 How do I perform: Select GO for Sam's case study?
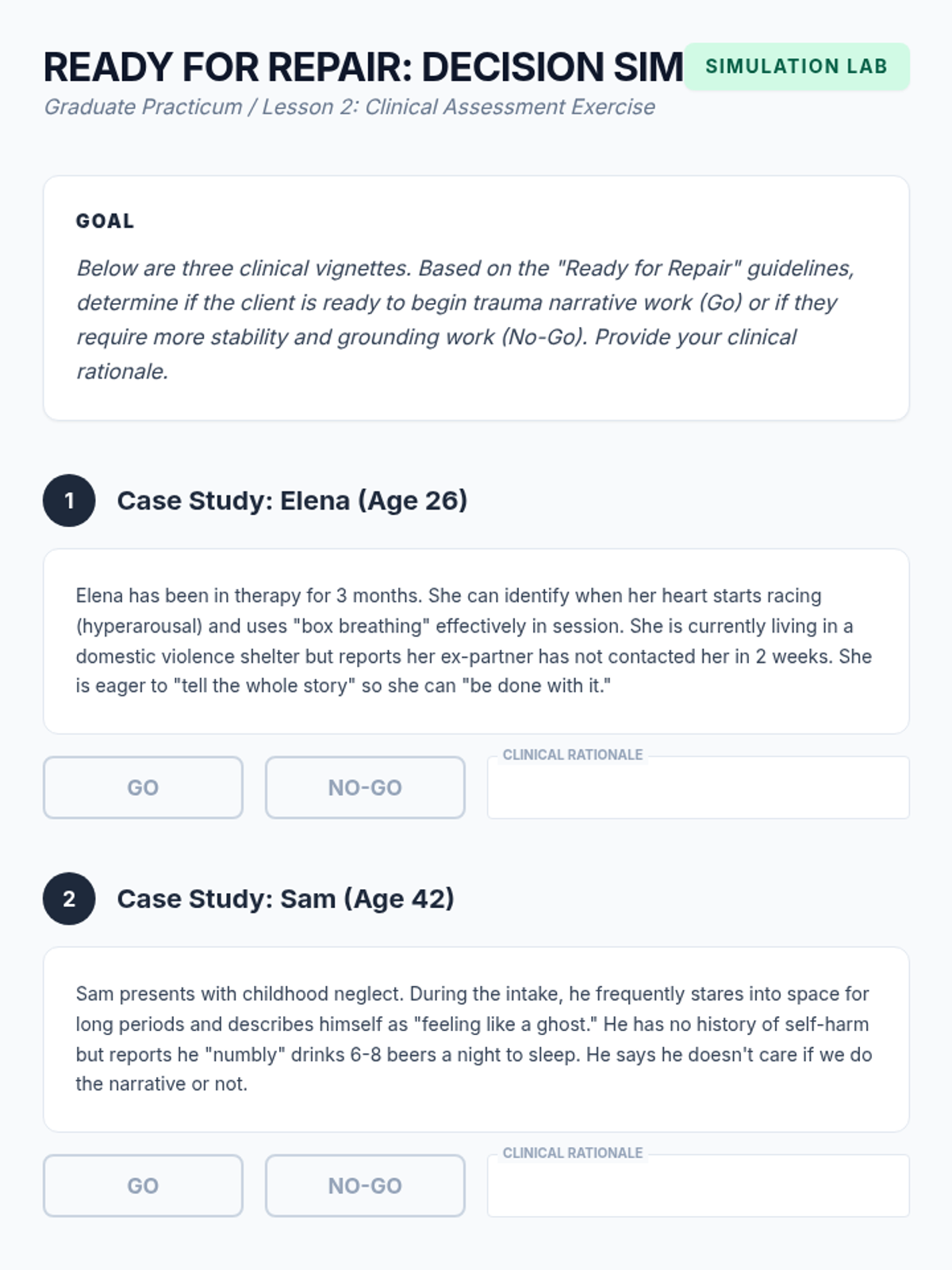143,1186
